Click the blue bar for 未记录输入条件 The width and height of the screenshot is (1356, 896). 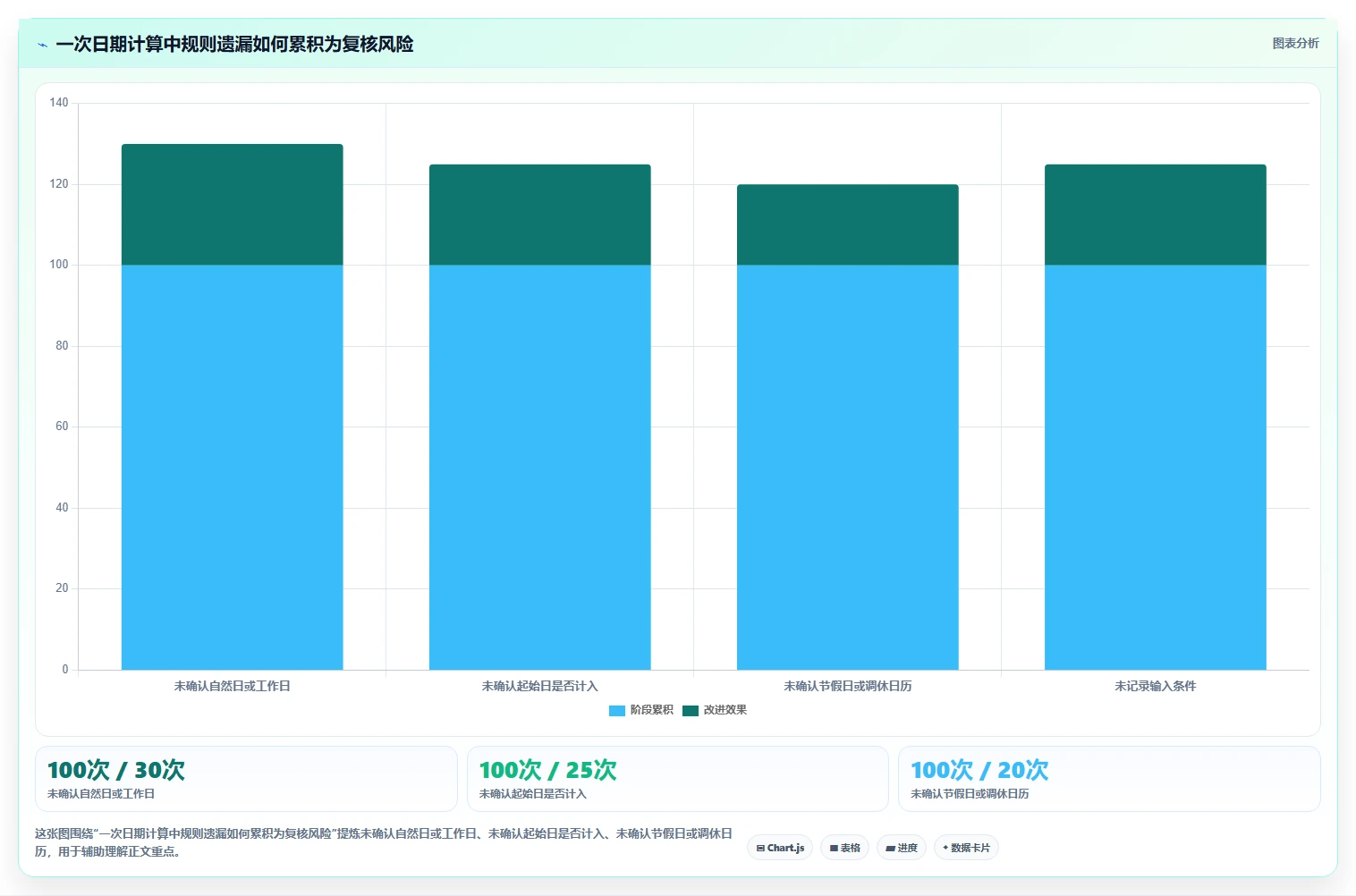click(1155, 467)
